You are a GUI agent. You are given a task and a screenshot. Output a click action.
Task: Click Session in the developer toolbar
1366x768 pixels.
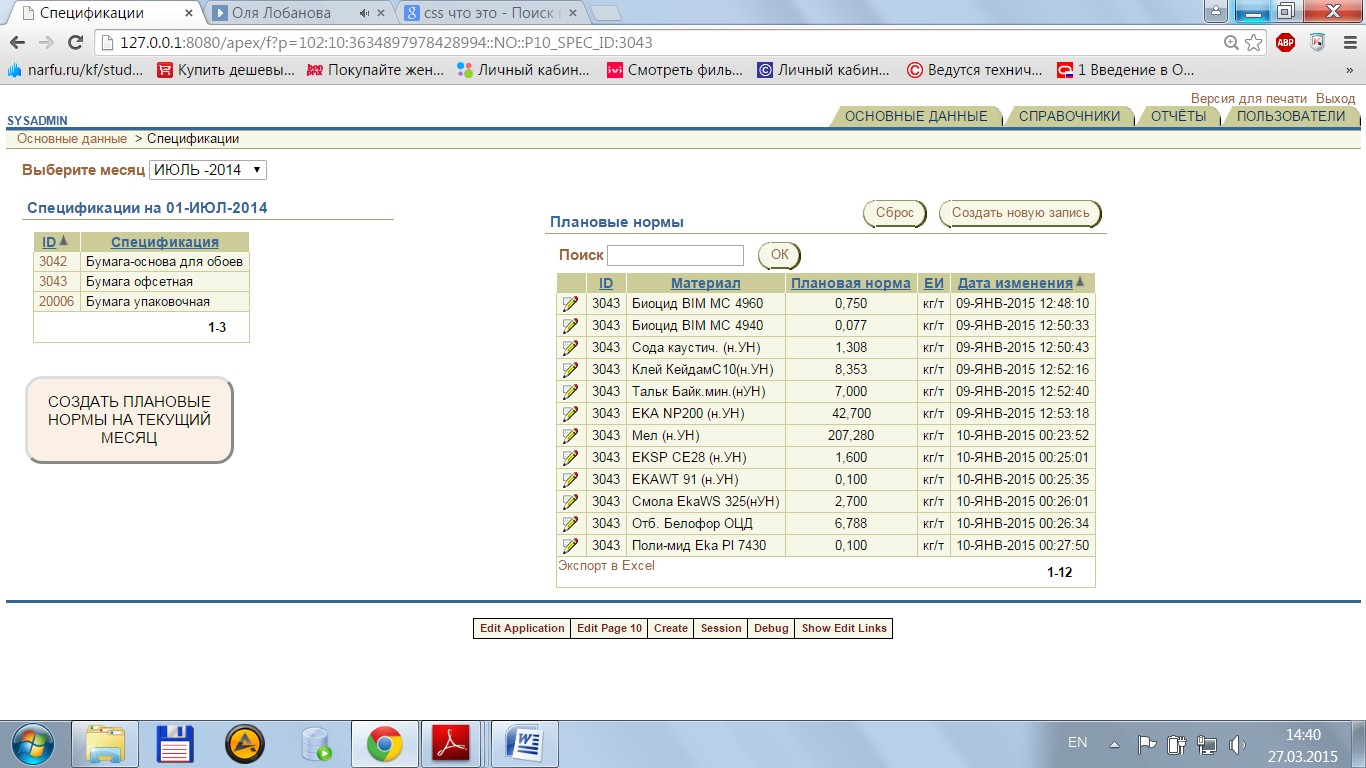(721, 628)
